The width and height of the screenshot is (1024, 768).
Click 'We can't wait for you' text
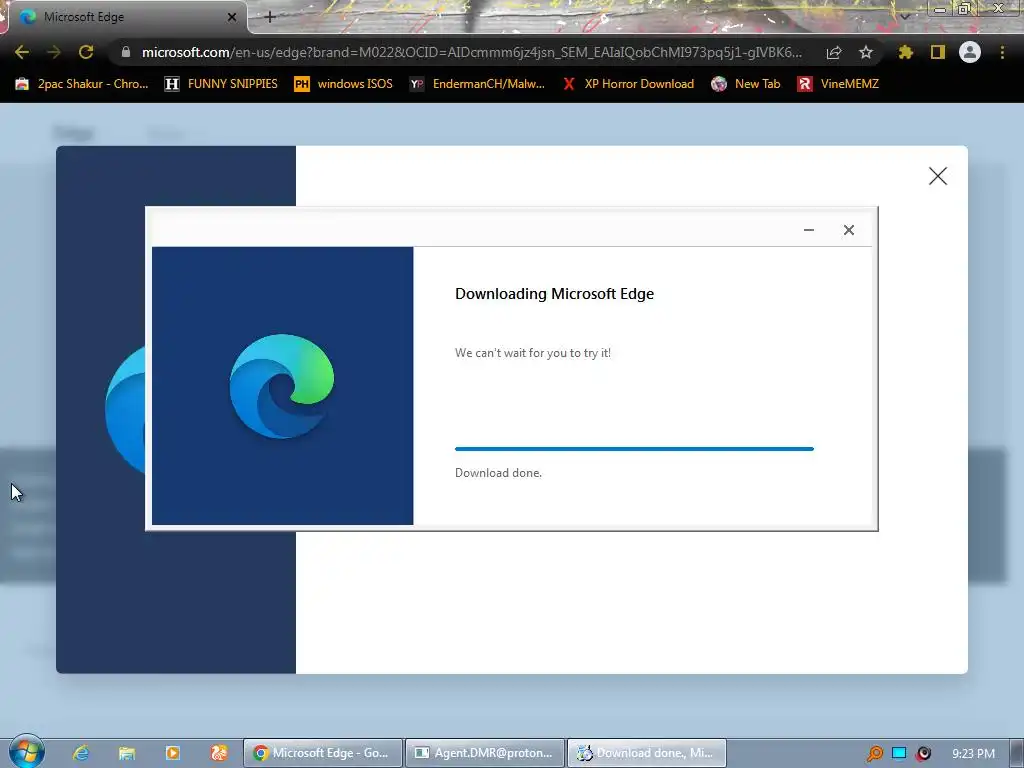(533, 353)
